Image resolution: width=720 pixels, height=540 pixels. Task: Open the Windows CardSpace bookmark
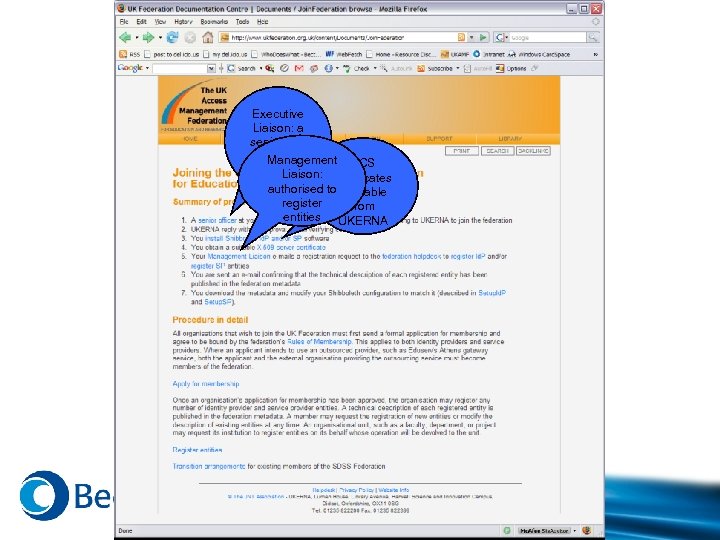pyautogui.click(x=539, y=54)
